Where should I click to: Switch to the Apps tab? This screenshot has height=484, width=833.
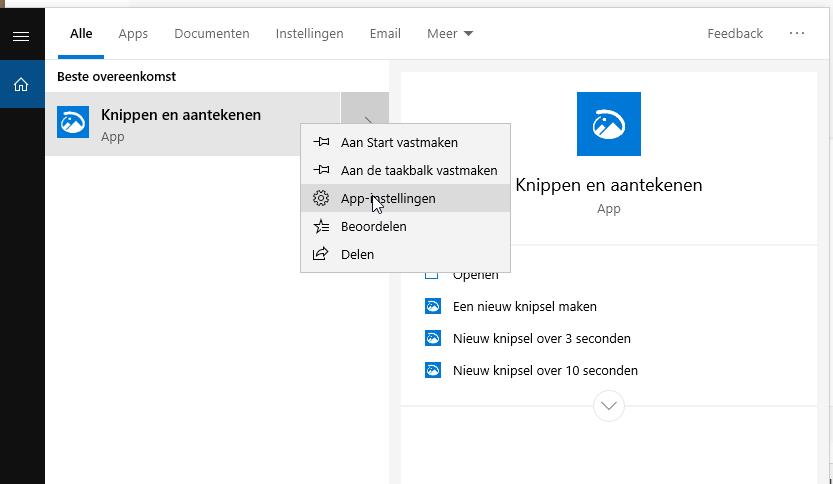click(133, 33)
